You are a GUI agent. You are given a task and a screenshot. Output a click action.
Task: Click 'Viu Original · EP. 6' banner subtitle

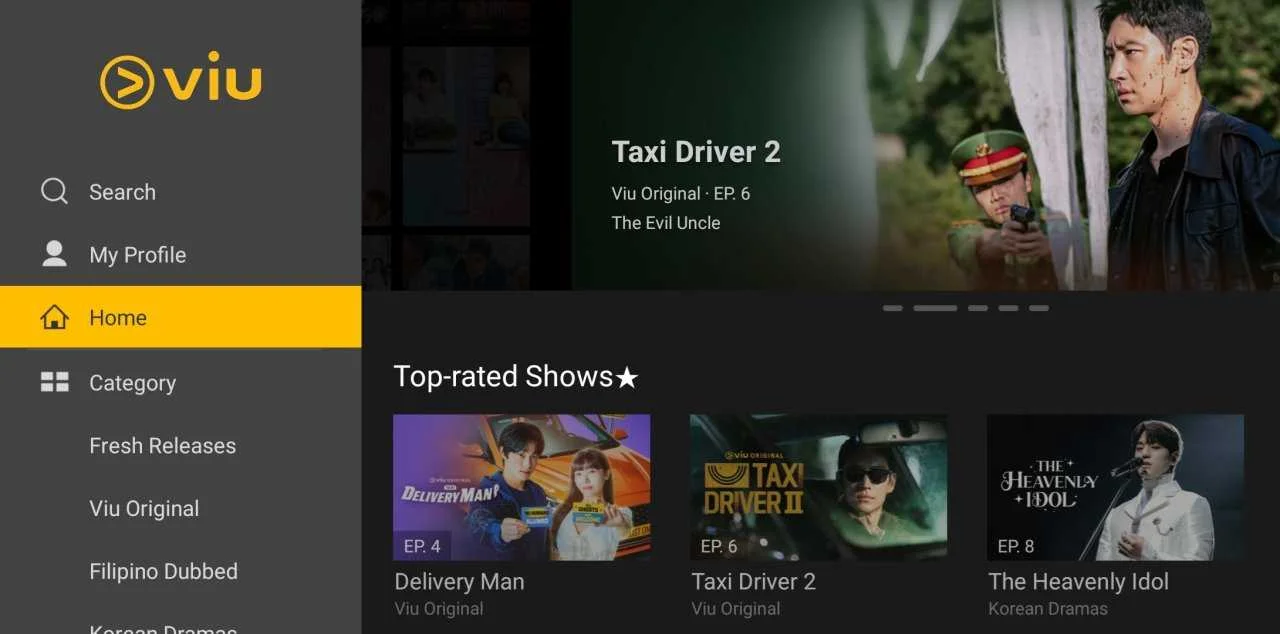click(681, 194)
